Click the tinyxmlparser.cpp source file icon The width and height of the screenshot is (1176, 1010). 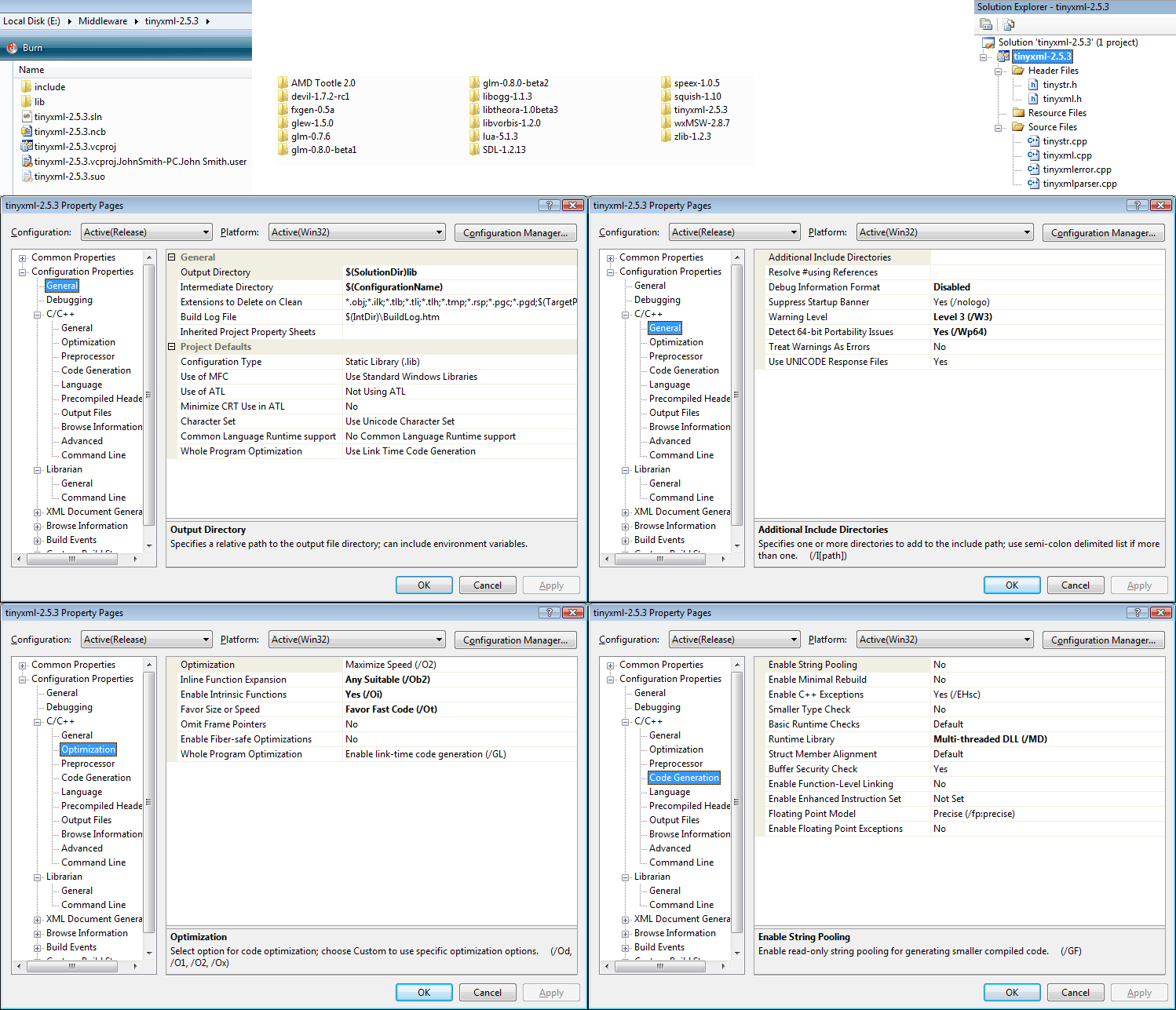[x=1034, y=184]
